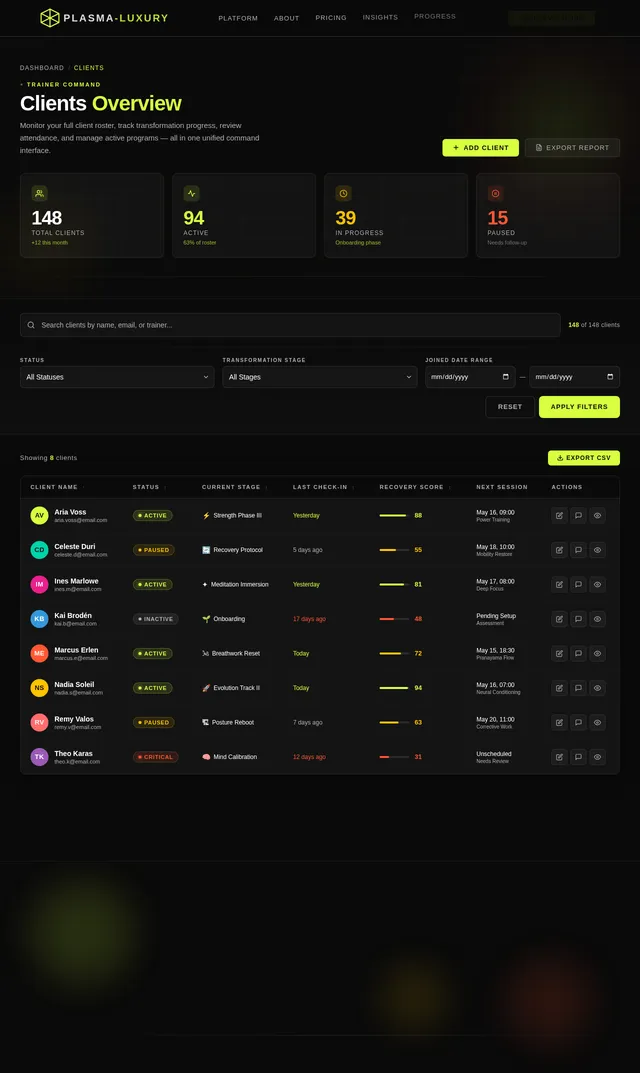Open the All Statuses dropdown
The height and width of the screenshot is (1073, 640).
[117, 377]
